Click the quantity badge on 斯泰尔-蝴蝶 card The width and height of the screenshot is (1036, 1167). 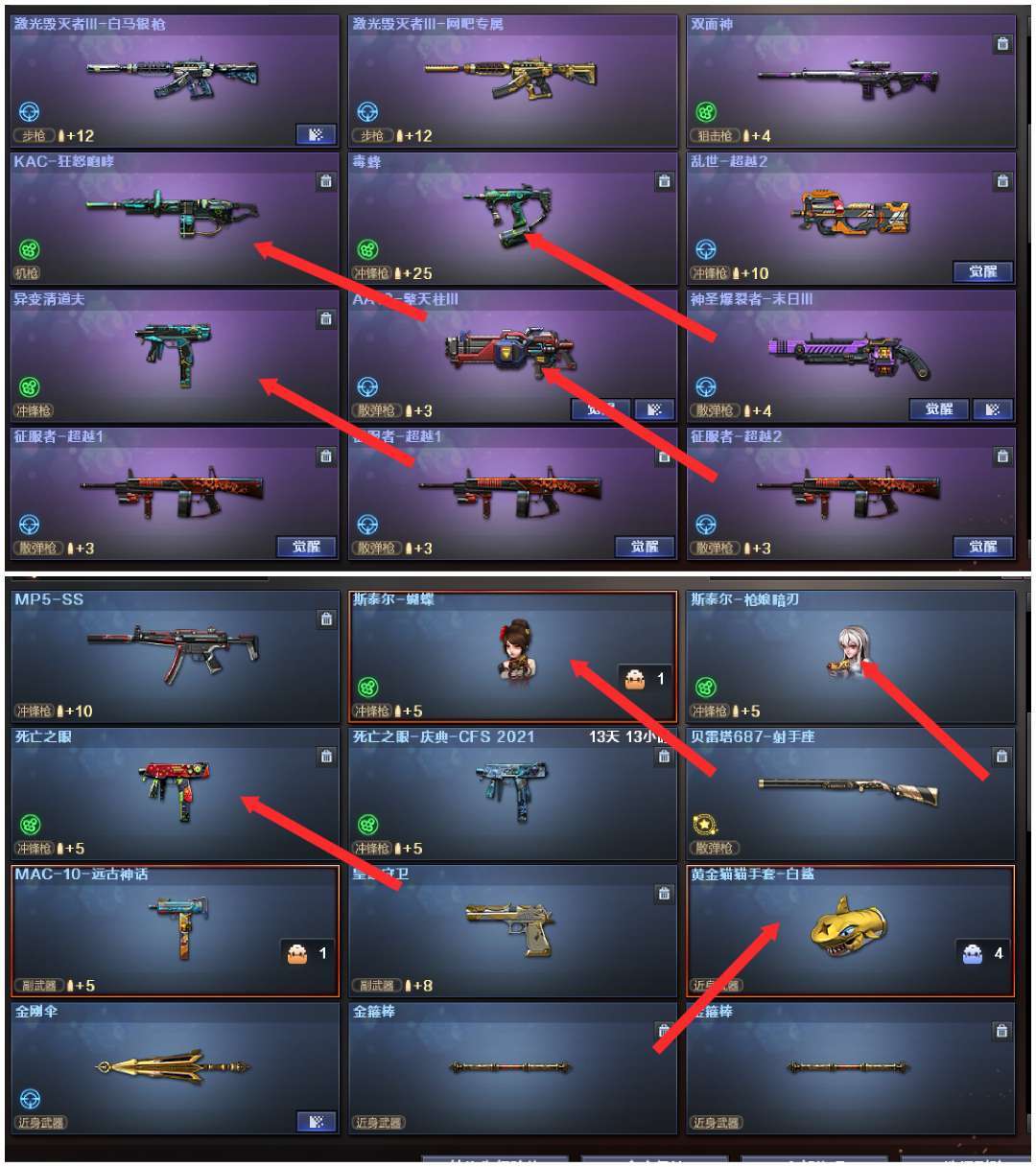coord(646,679)
